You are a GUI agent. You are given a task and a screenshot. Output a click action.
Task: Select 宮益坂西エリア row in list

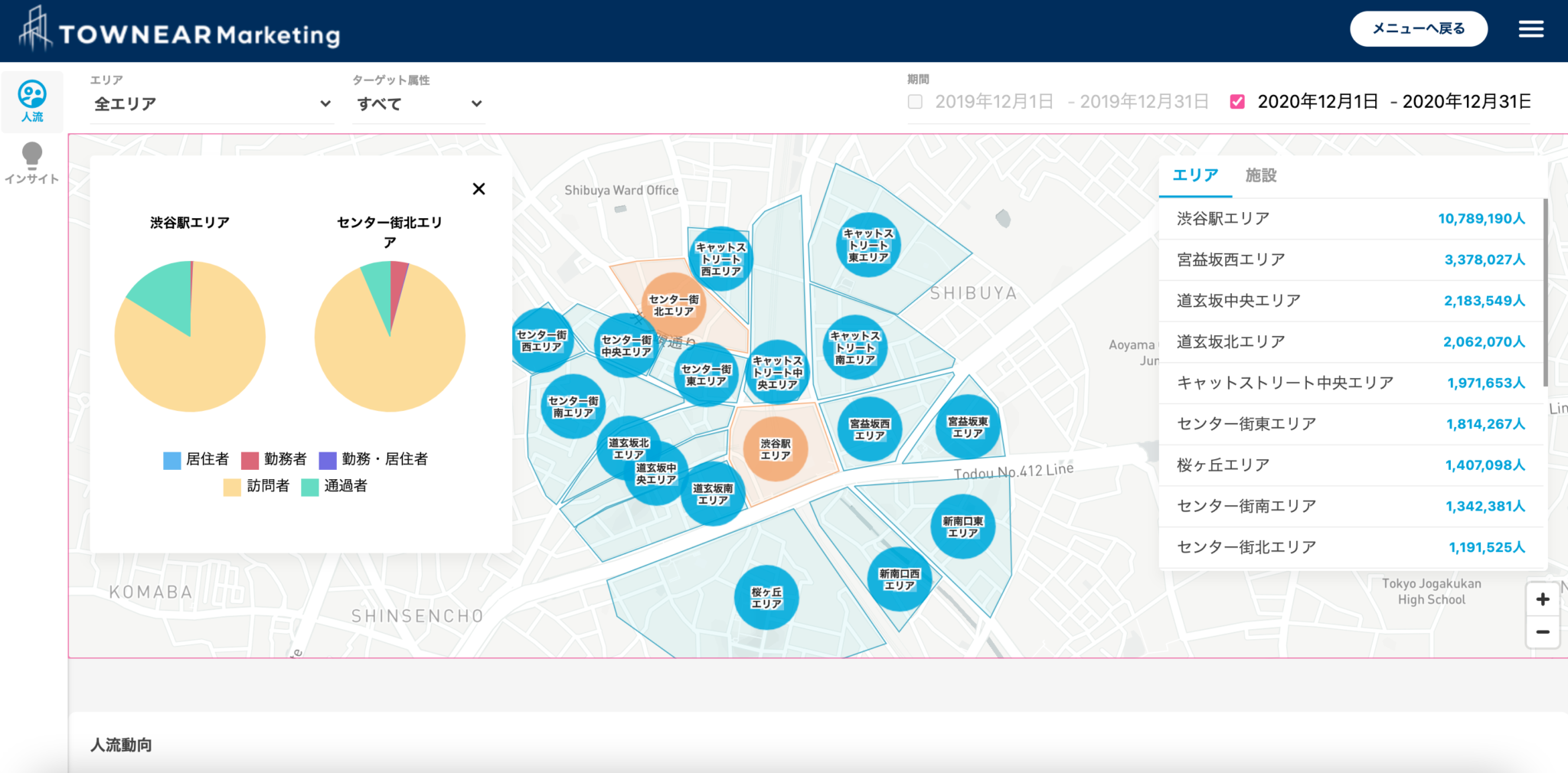[1351, 260]
